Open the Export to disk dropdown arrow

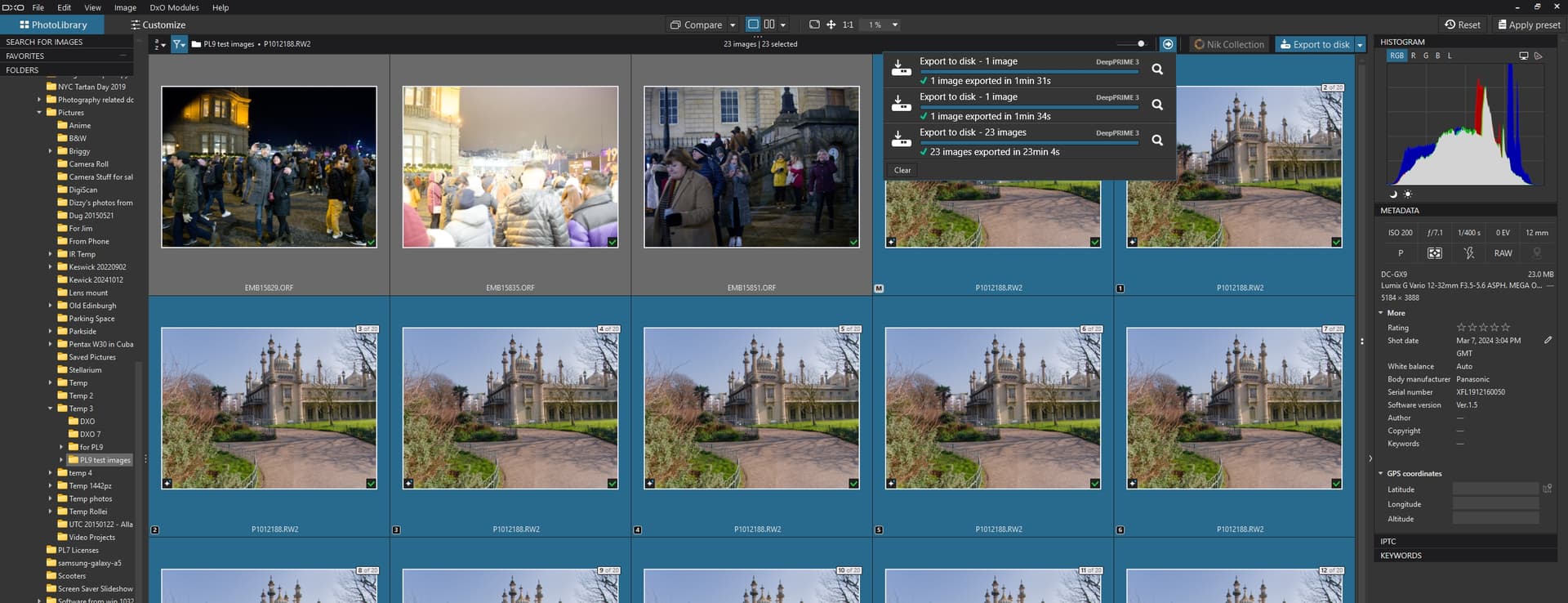point(1360,45)
